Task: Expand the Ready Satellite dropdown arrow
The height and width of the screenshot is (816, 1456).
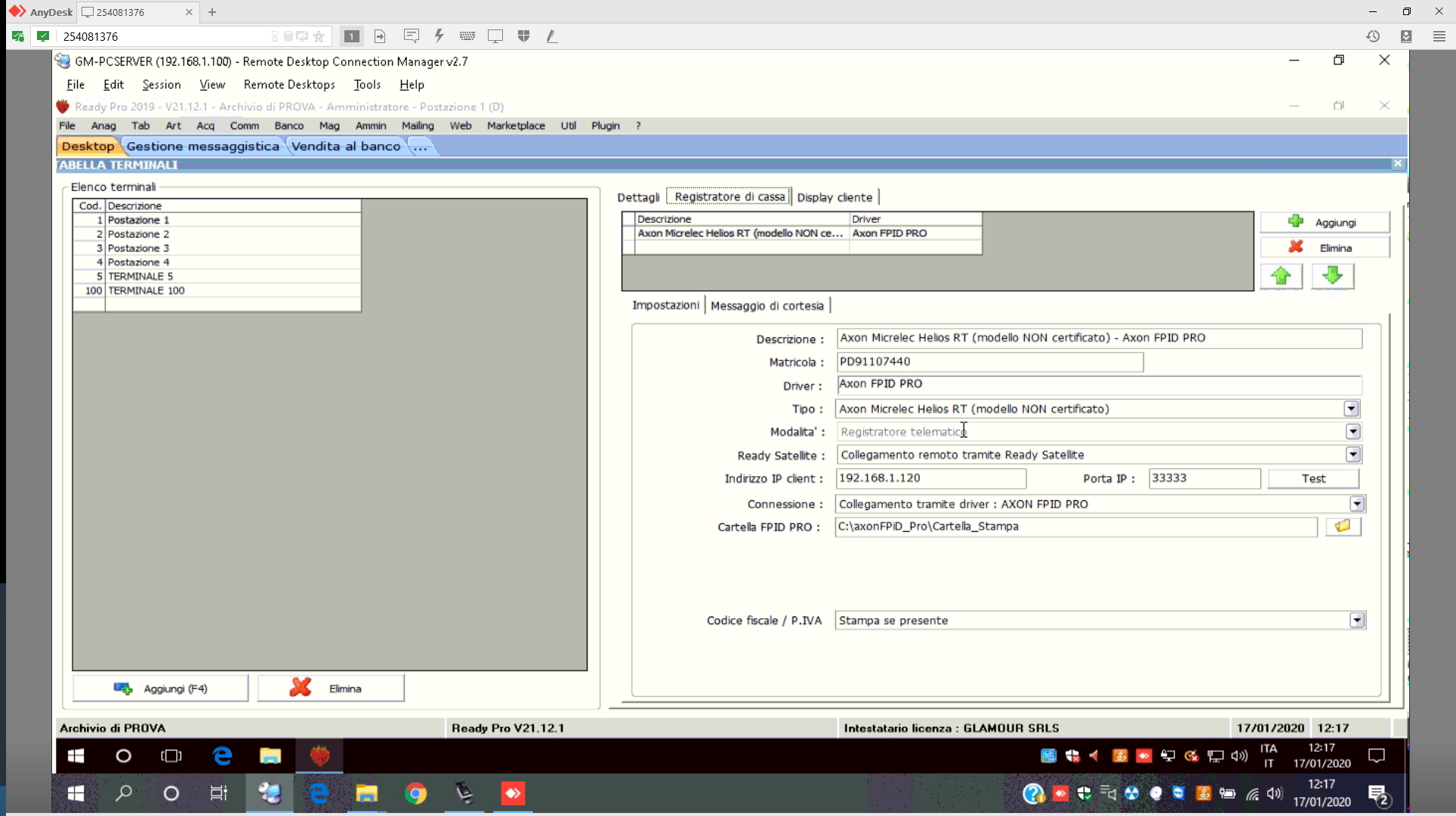Action: point(1353,455)
